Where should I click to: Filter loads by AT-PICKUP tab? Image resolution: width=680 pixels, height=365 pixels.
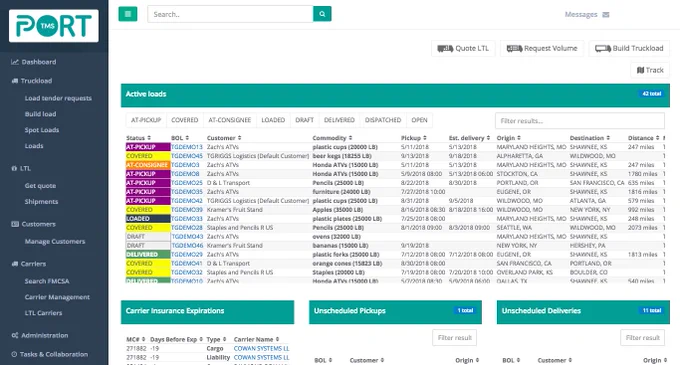[146, 120]
